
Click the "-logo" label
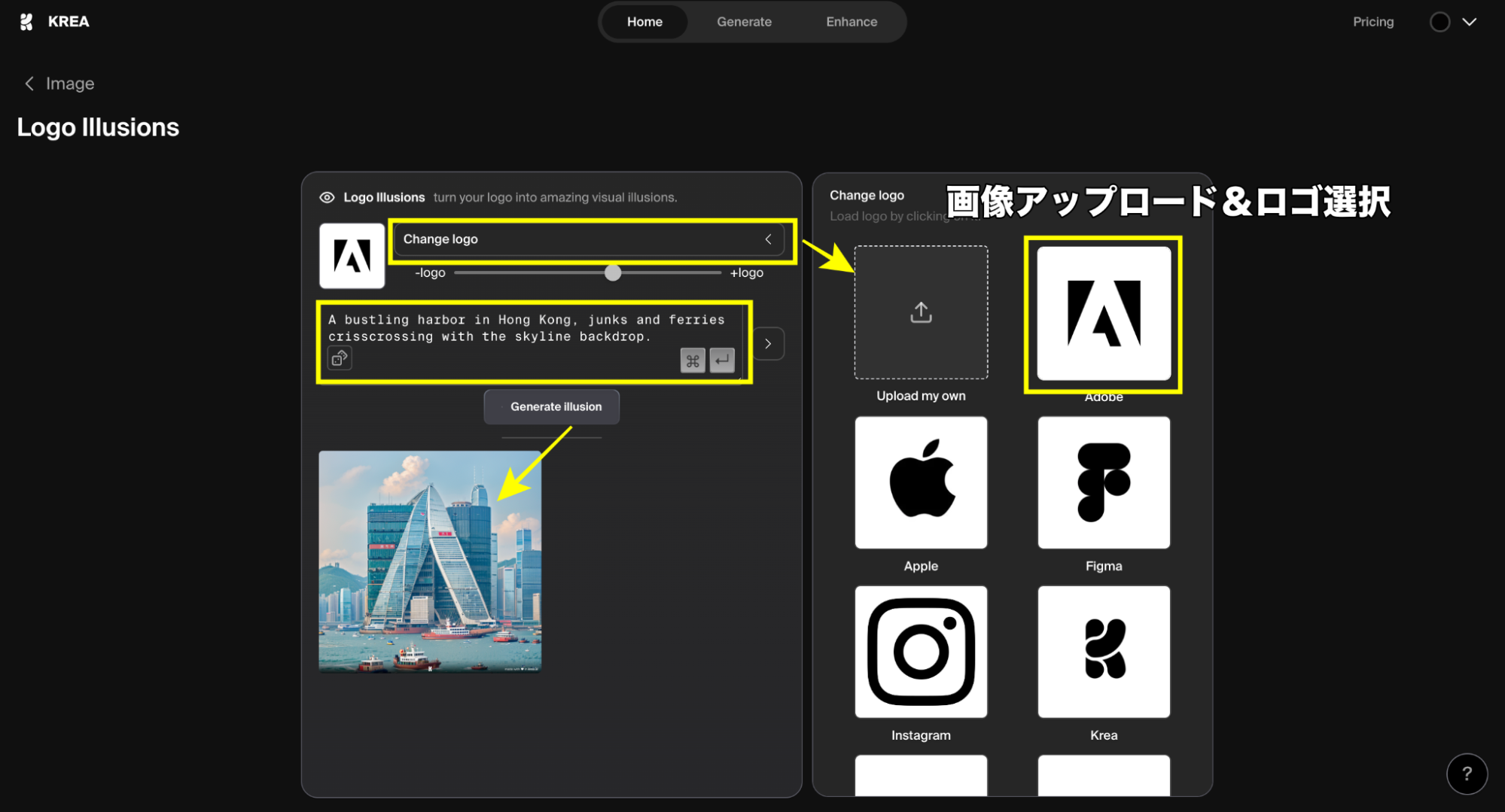click(x=430, y=272)
